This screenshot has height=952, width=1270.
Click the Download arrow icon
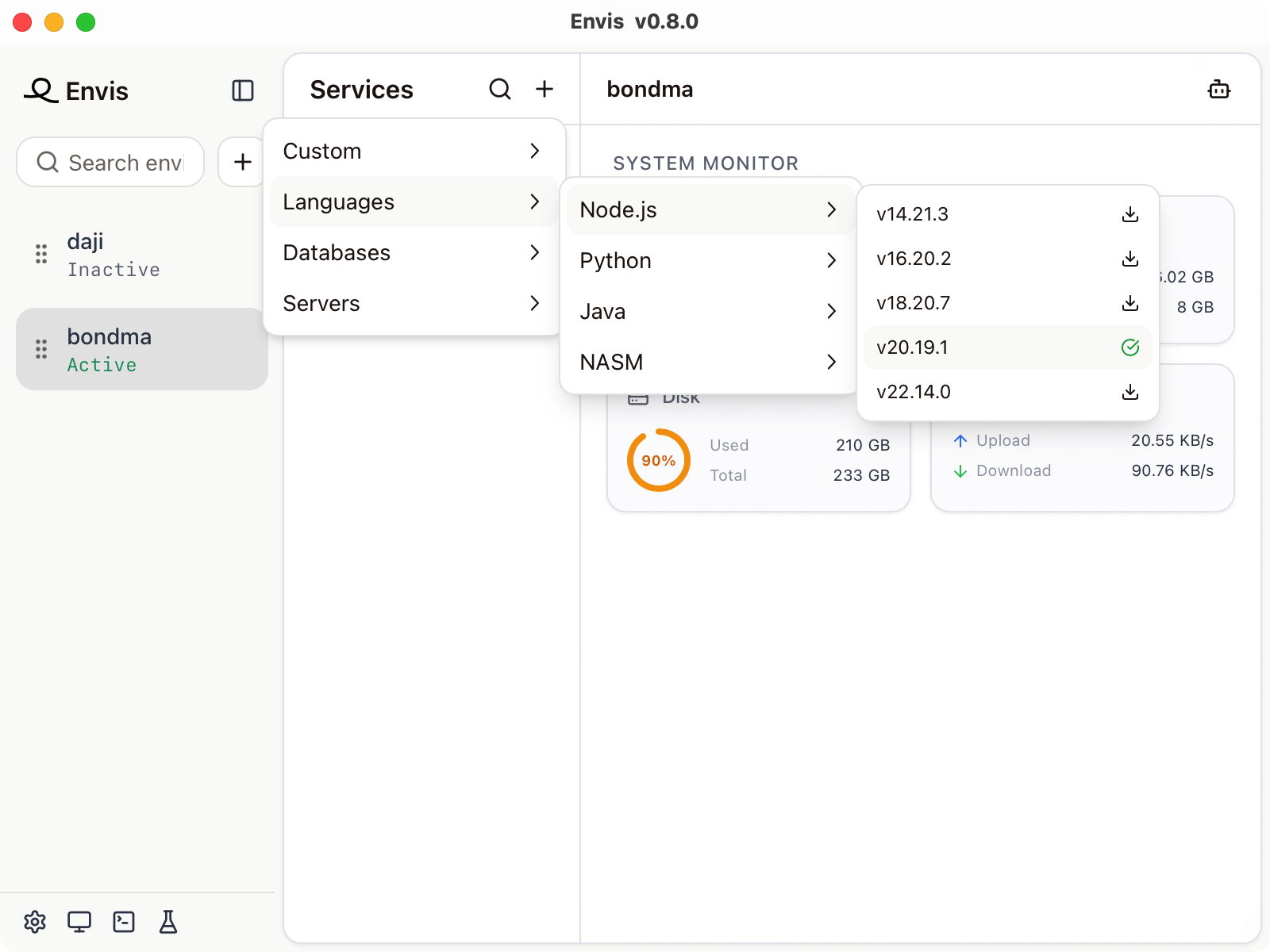960,470
